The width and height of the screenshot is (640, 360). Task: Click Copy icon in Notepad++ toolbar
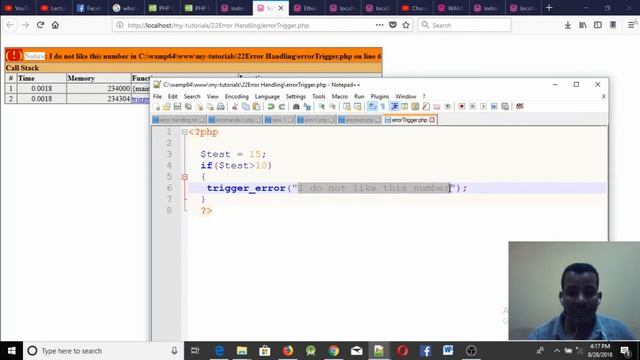(x=246, y=107)
